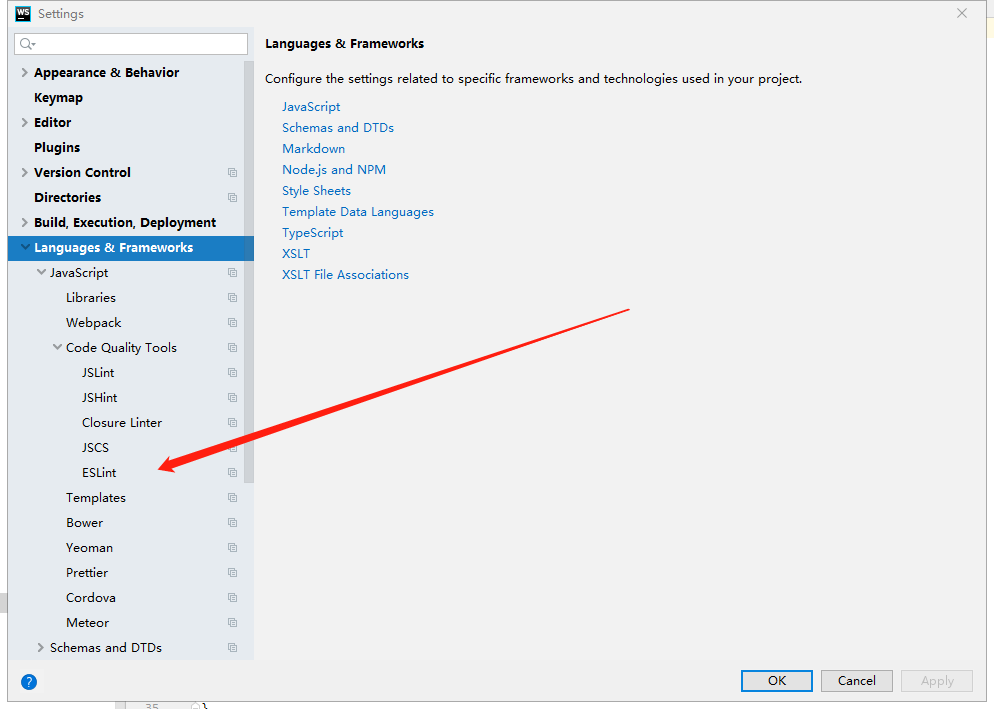Click the magnifier icon in search box
The height and width of the screenshot is (709, 994).
25,43
